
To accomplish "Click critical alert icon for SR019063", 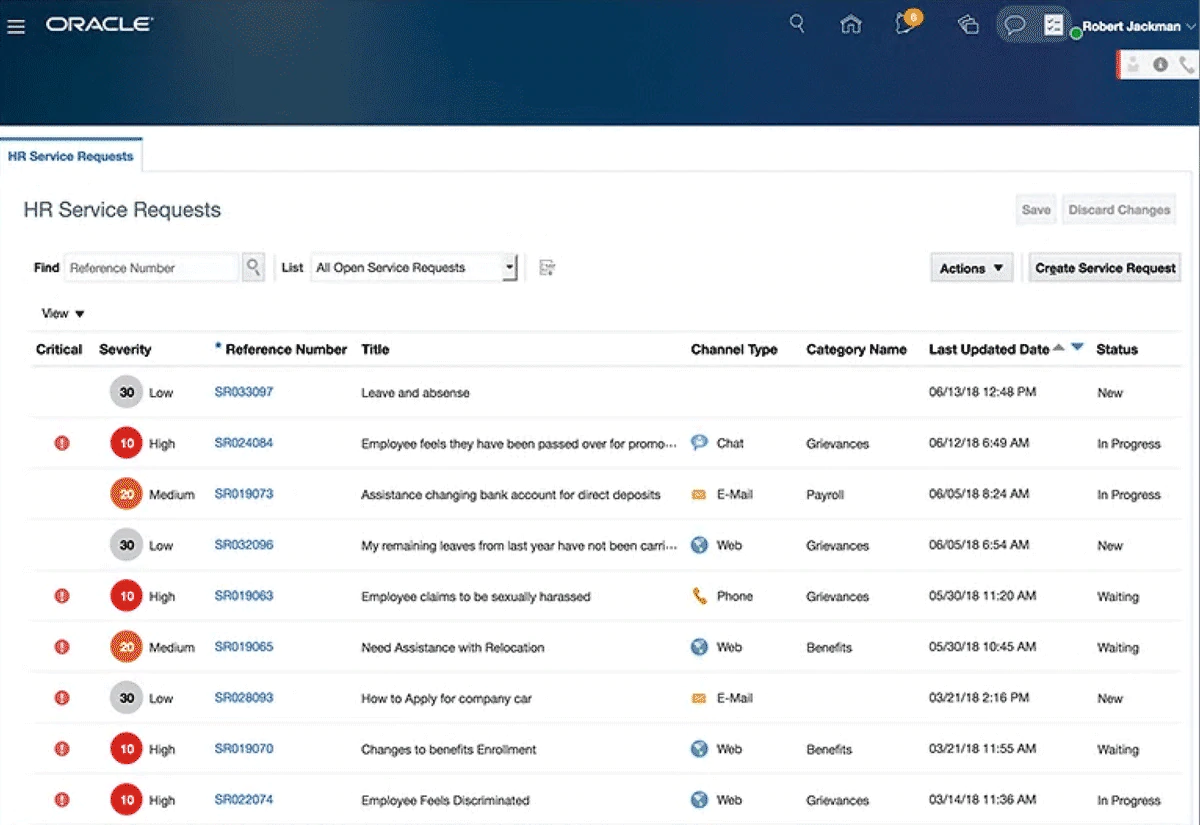I will coord(62,596).
